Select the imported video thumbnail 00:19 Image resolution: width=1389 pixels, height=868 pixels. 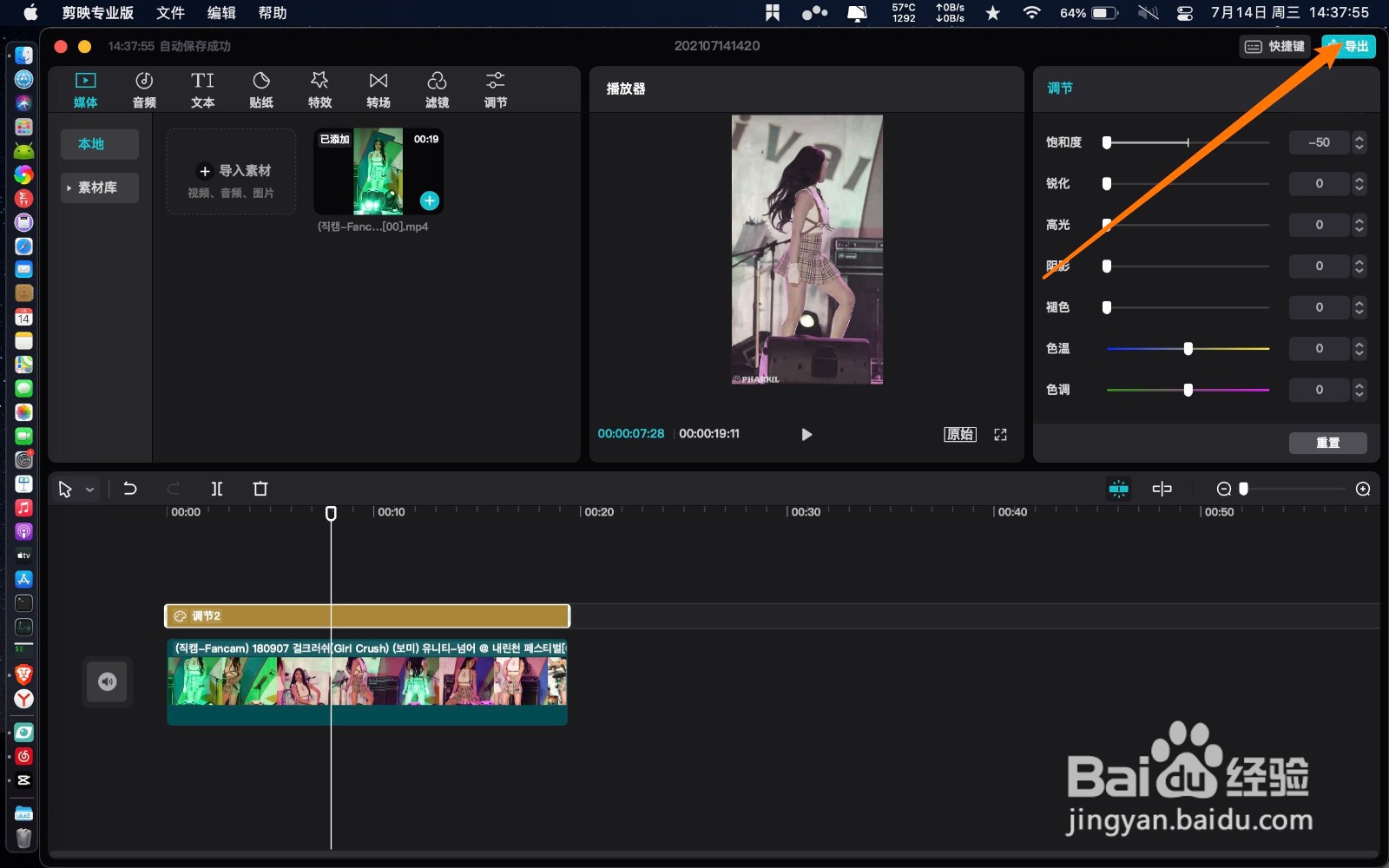click(379, 171)
